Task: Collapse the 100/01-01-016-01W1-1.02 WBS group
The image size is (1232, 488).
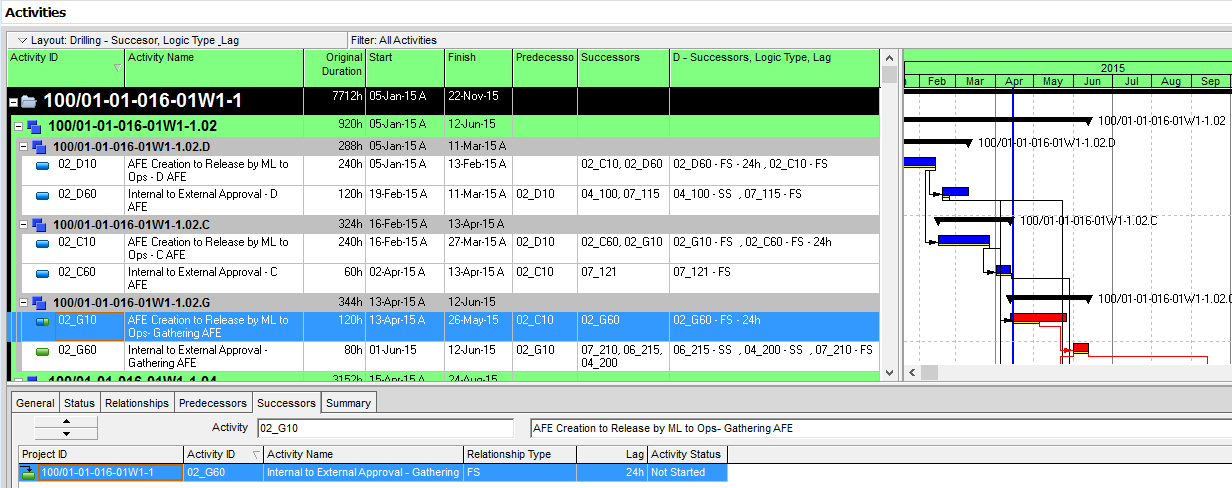Action: [19, 127]
